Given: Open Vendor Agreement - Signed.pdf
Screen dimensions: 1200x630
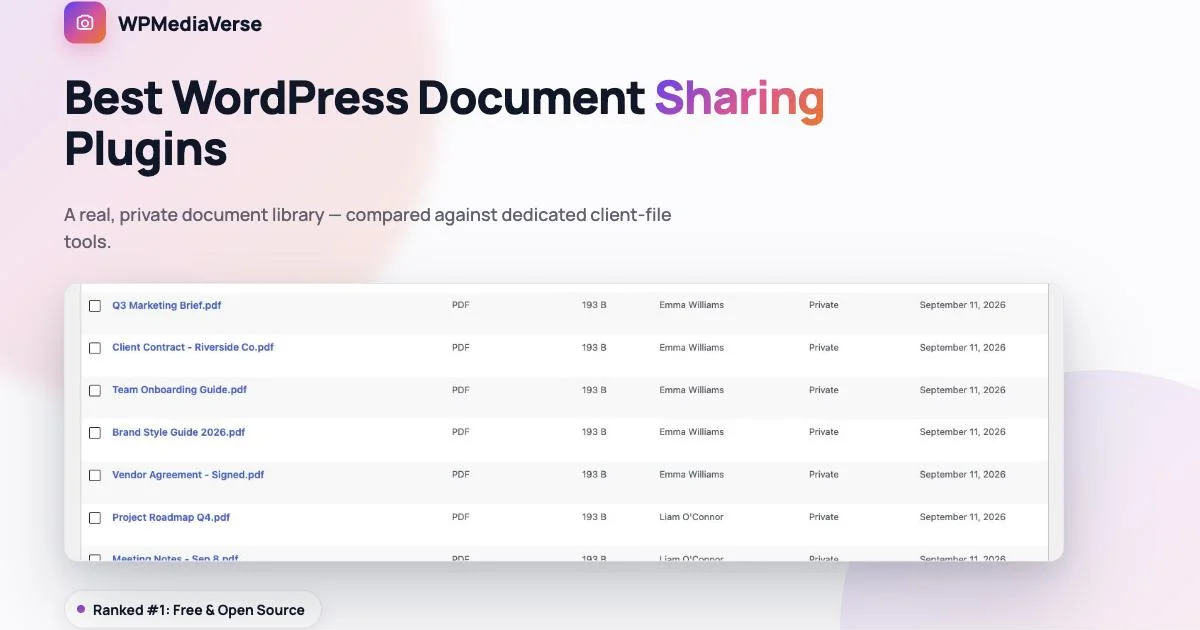Looking at the screenshot, I should tap(188, 475).
